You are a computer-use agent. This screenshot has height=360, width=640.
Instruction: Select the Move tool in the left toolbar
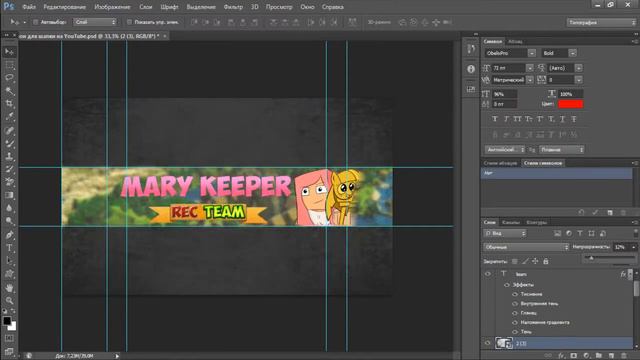(x=9, y=51)
